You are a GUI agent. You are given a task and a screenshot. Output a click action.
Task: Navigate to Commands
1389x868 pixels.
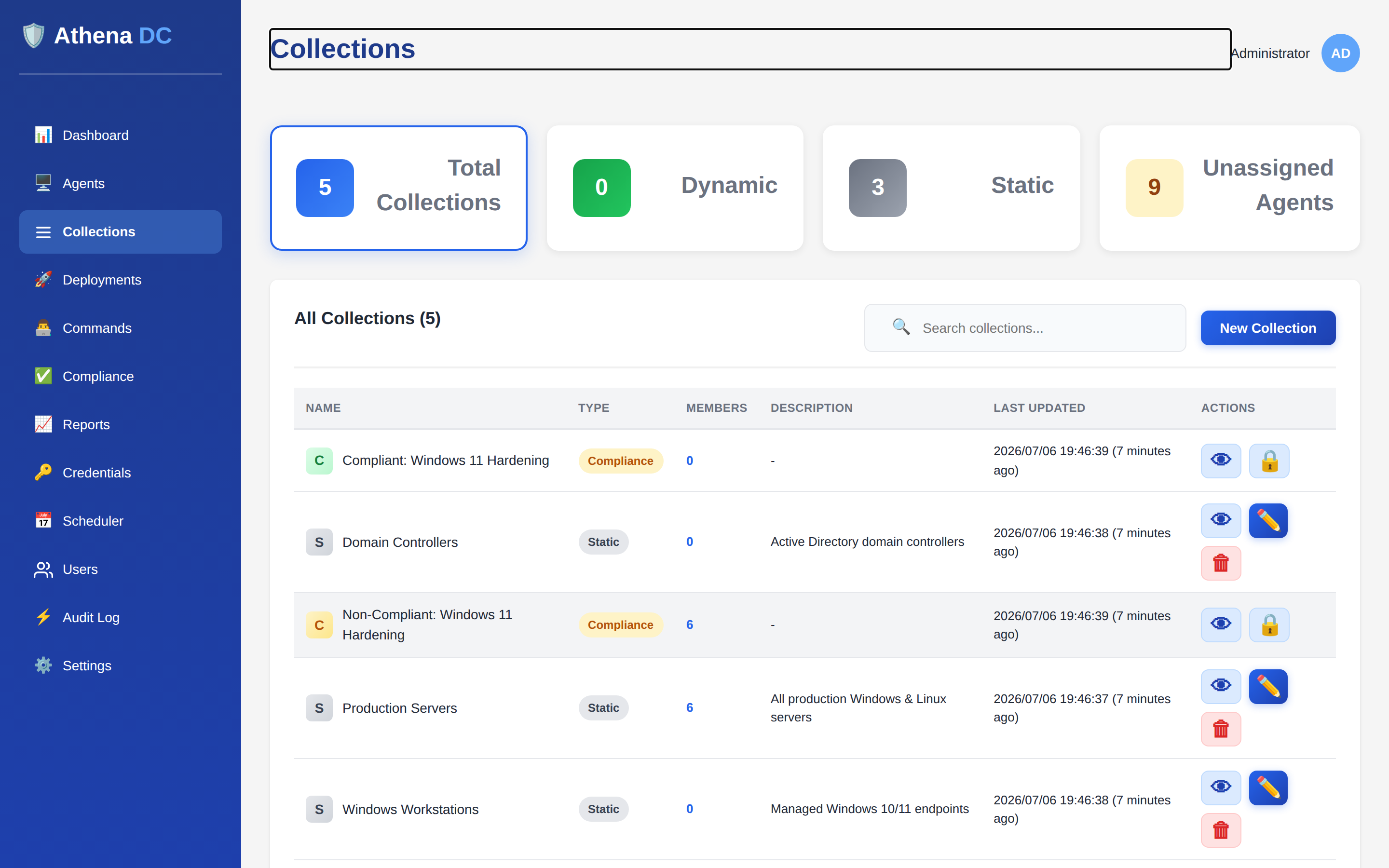tap(121, 328)
